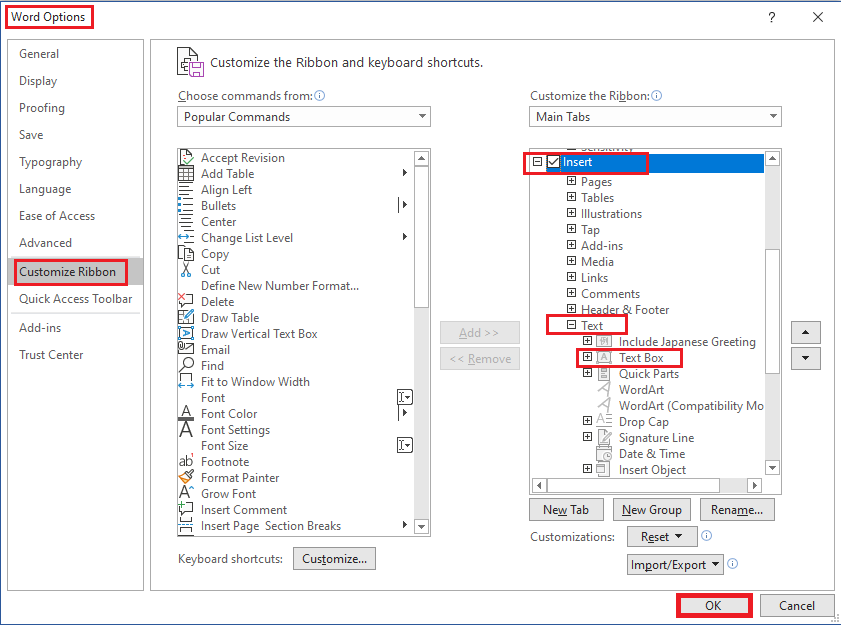
Task: Click the New Group button
Action: 652,510
